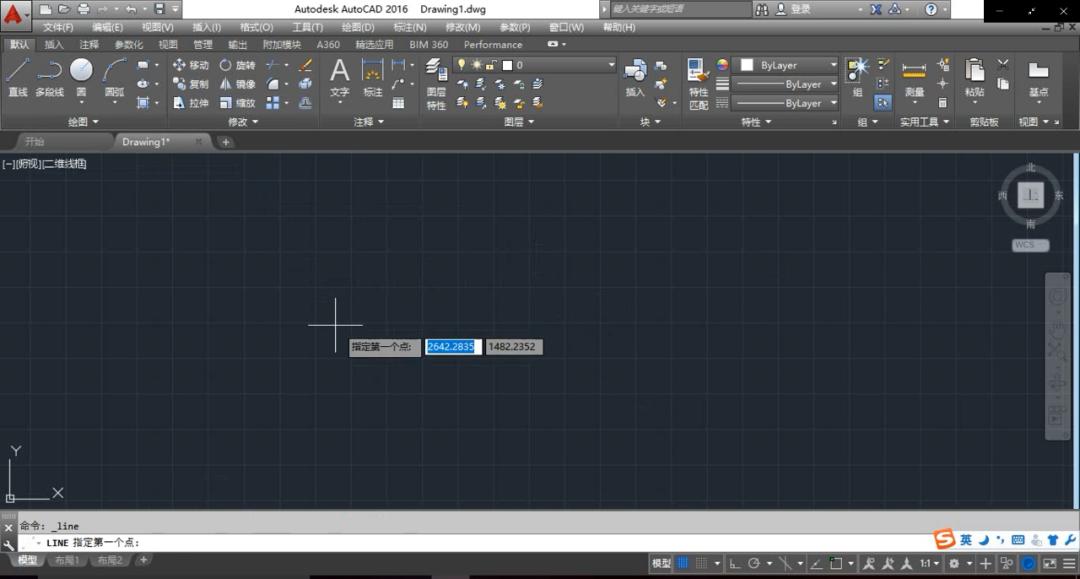Switch to the Annotate (注释) ribbon tab
This screenshot has width=1080, height=579.
(89, 45)
